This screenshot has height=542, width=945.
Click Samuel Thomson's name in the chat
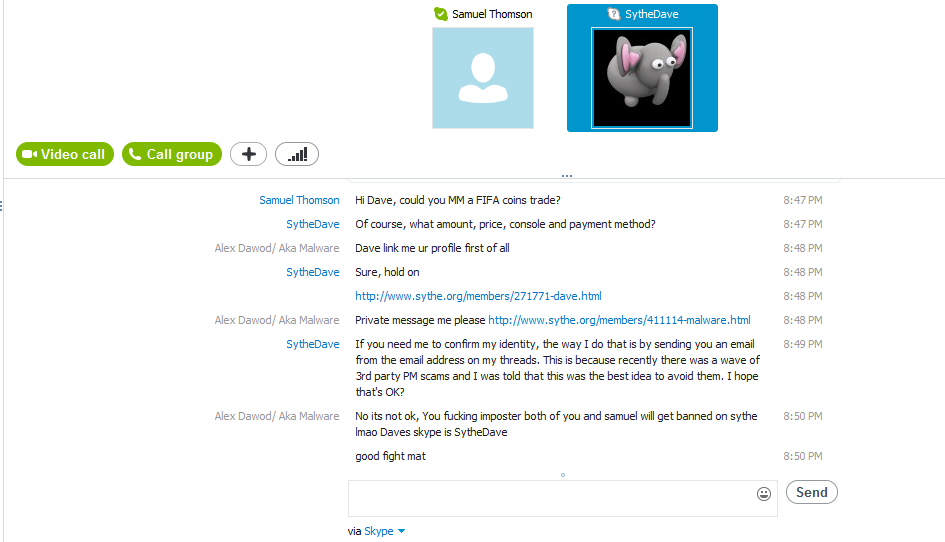(299, 200)
